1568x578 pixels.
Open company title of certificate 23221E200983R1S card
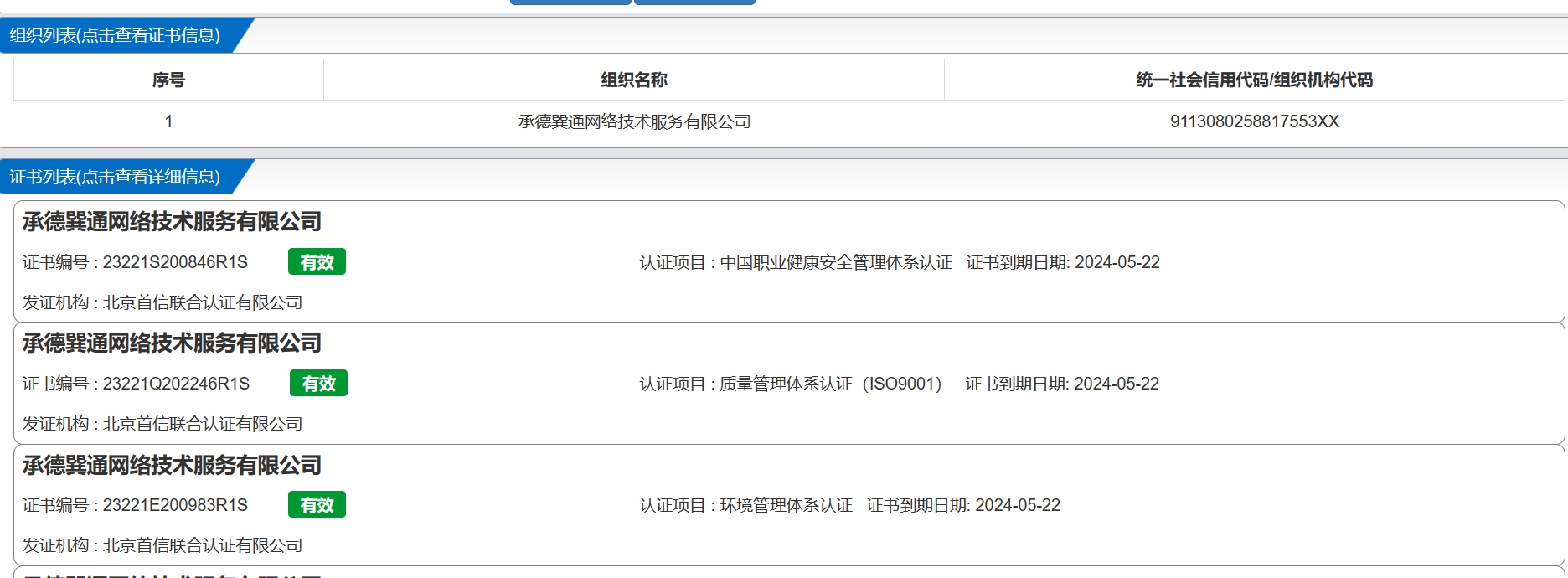pos(172,465)
